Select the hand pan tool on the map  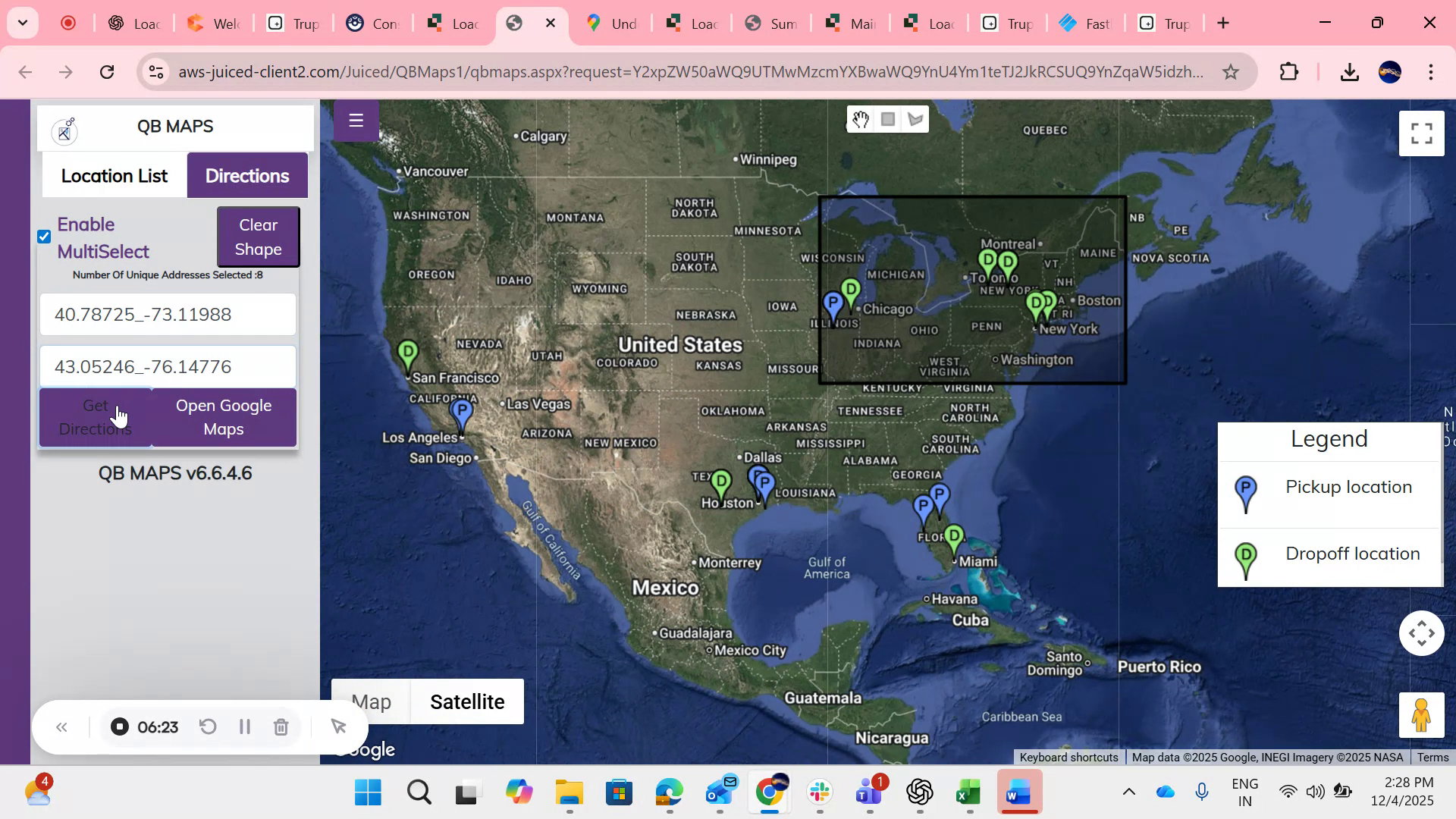click(x=861, y=119)
